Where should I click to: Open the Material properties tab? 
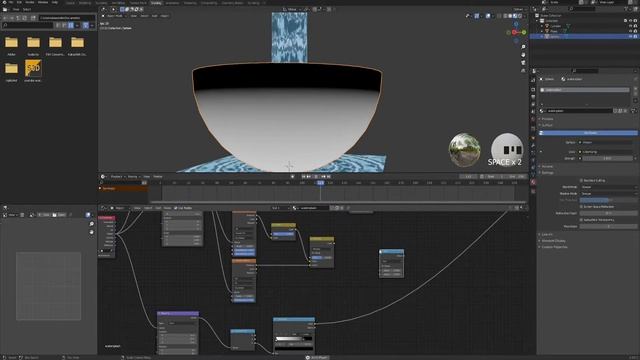[x=533, y=182]
